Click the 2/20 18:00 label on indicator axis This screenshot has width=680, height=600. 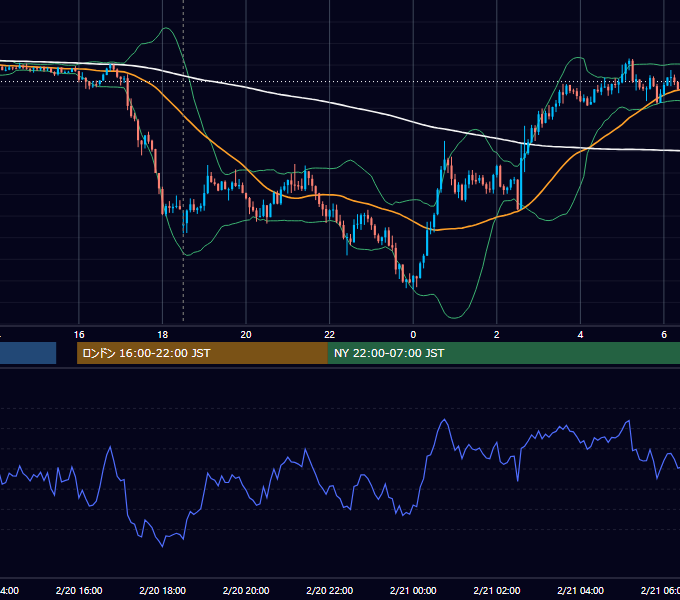pos(162,591)
